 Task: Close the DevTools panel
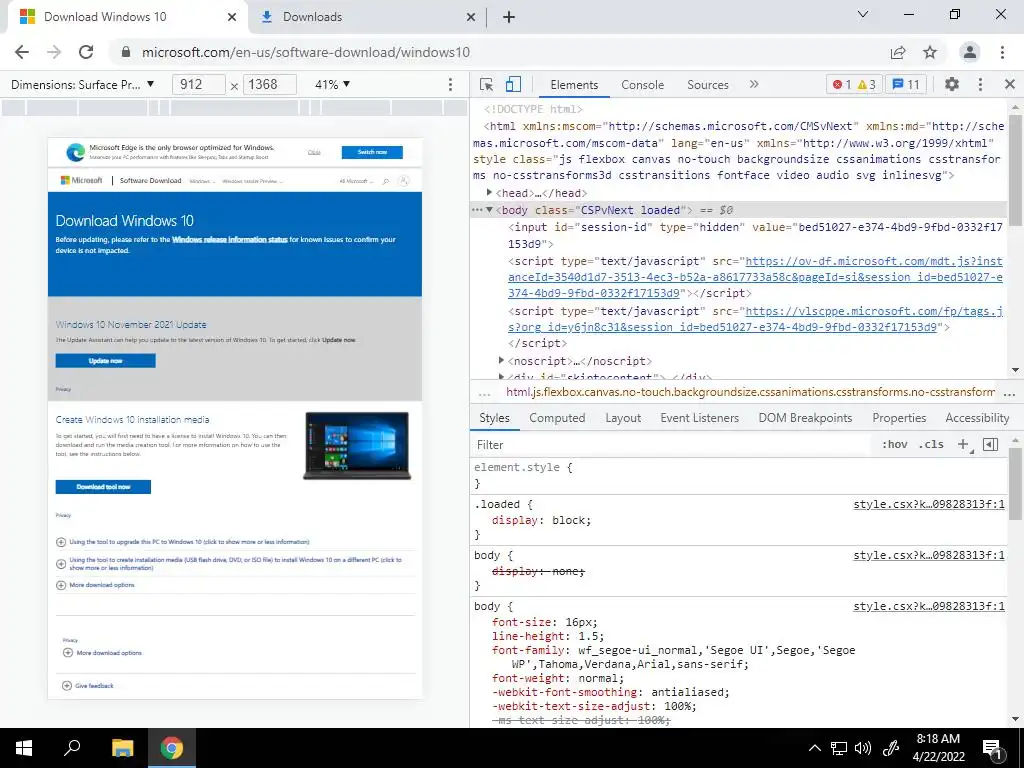1010,84
